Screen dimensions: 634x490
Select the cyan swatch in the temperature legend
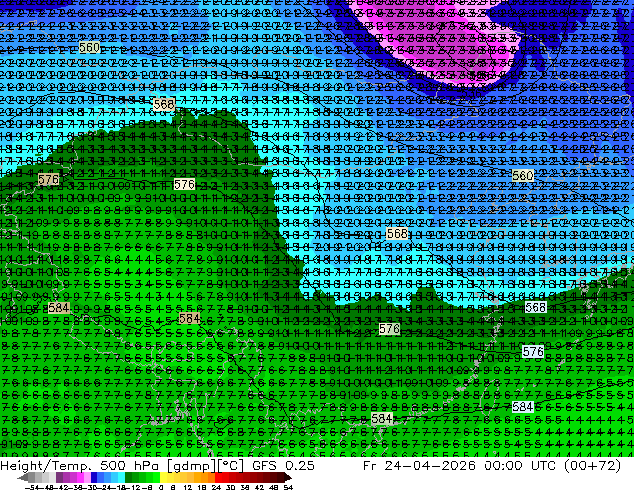[x=121, y=477]
